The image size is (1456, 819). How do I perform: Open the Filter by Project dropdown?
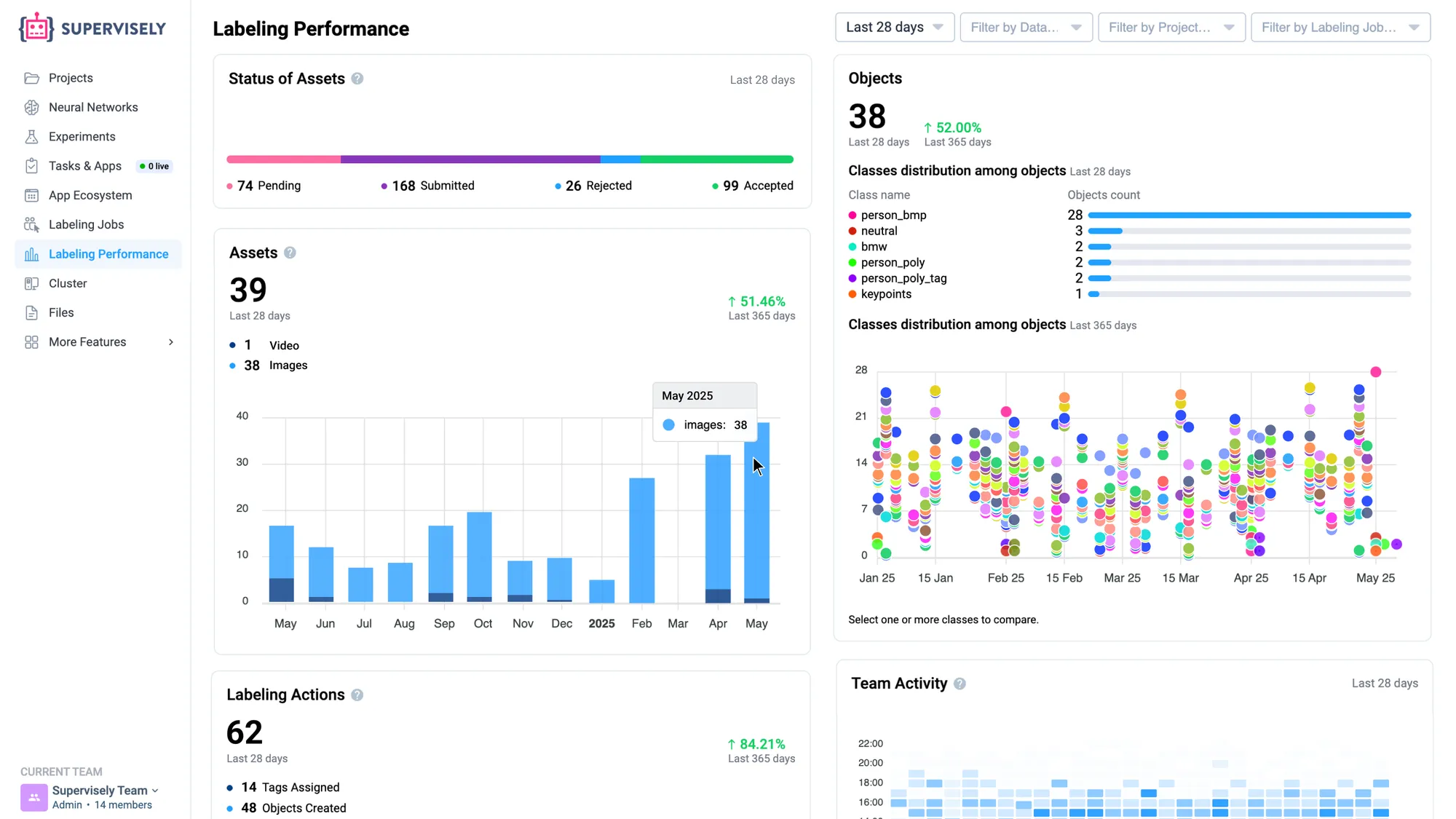coord(1171,27)
